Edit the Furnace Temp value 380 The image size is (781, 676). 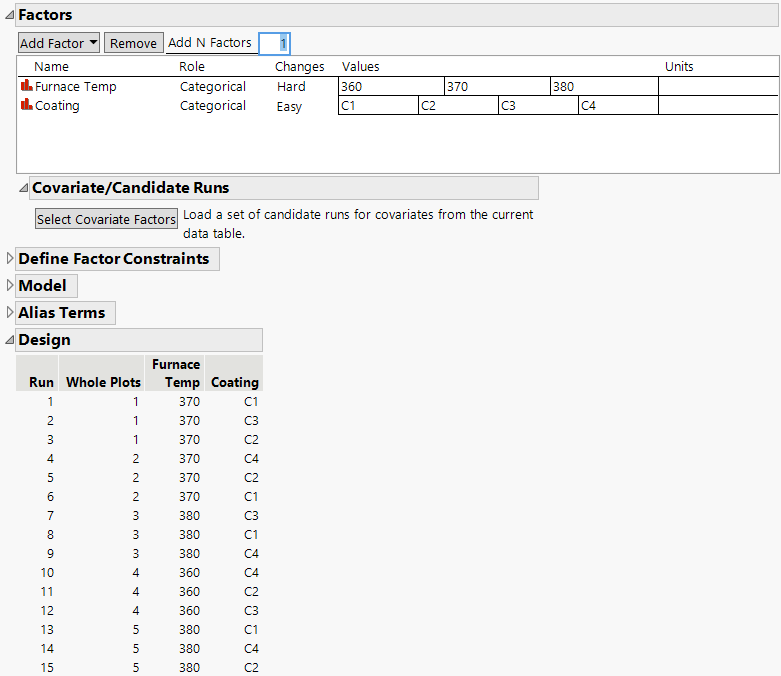[x=604, y=86]
